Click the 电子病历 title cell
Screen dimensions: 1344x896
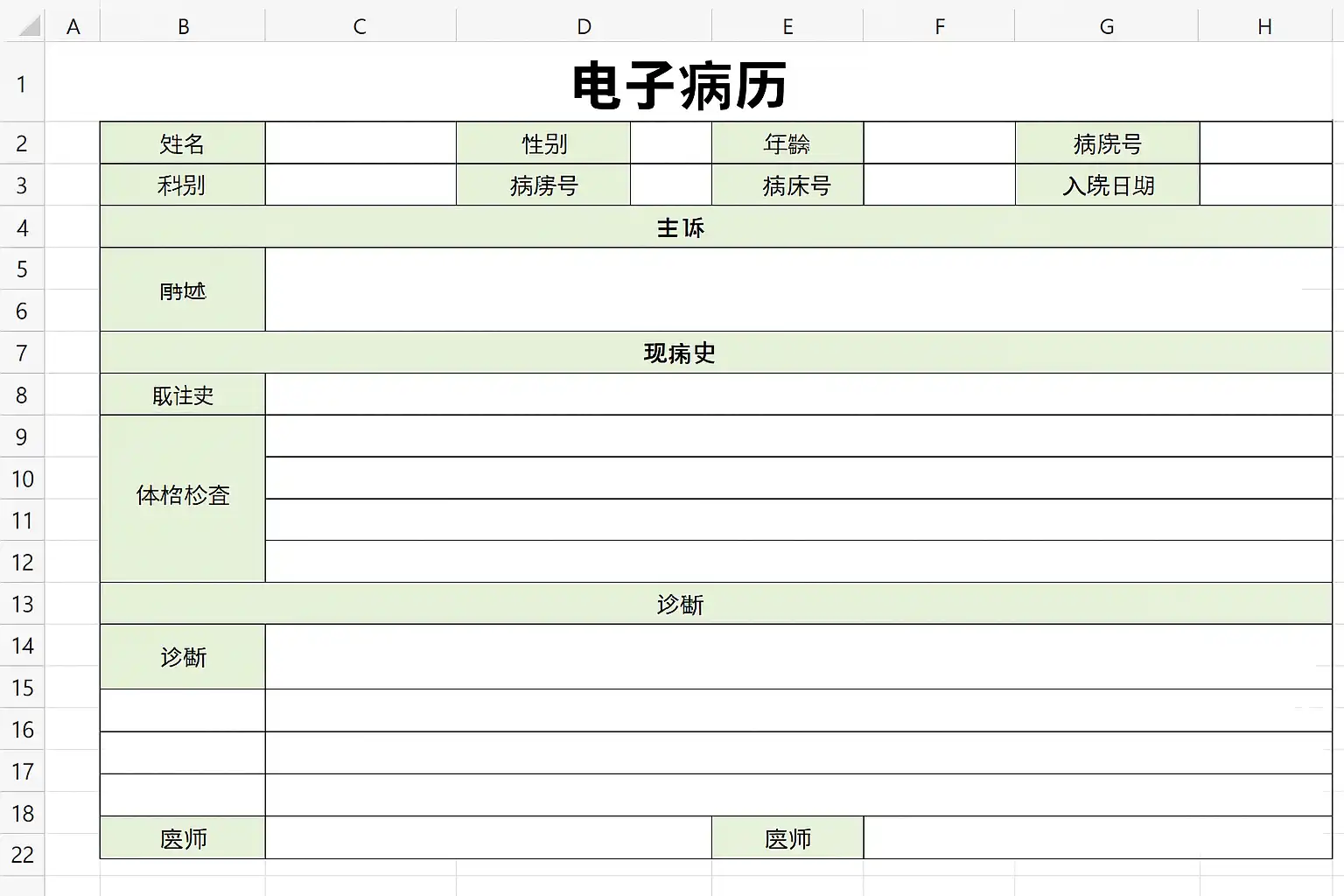click(x=680, y=84)
